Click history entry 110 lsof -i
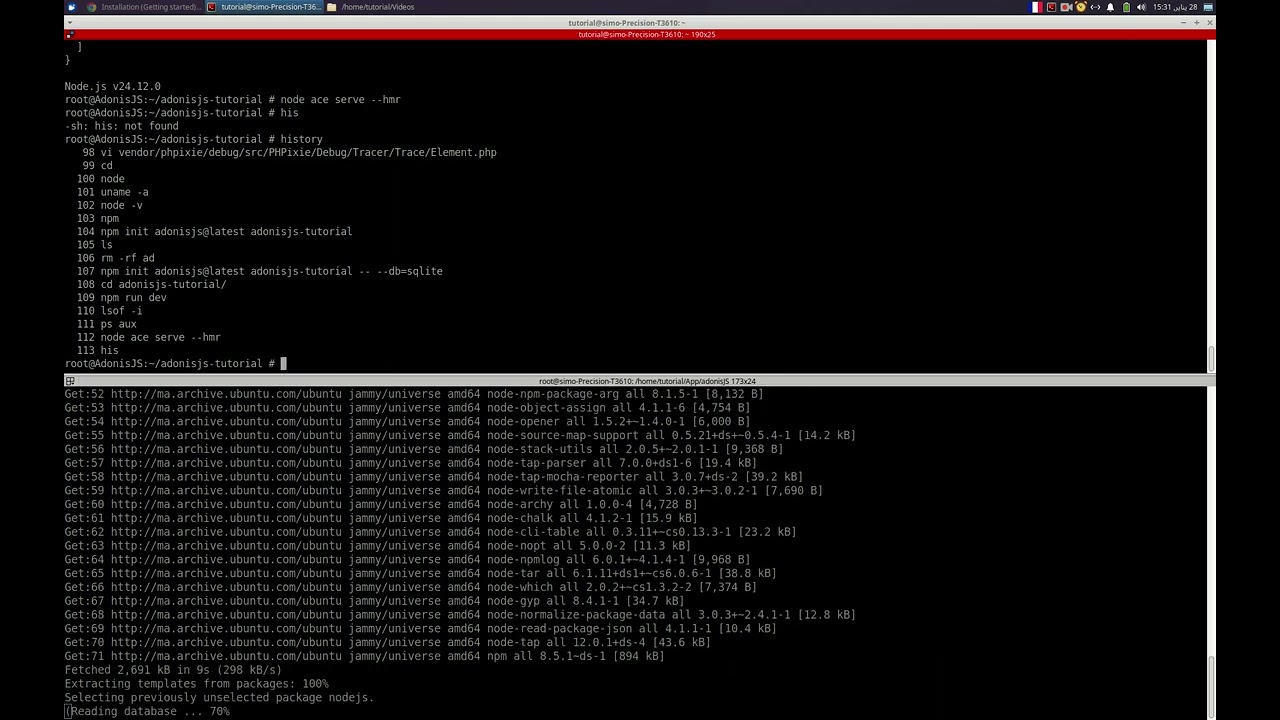This screenshot has width=1280, height=720. [x=109, y=311]
